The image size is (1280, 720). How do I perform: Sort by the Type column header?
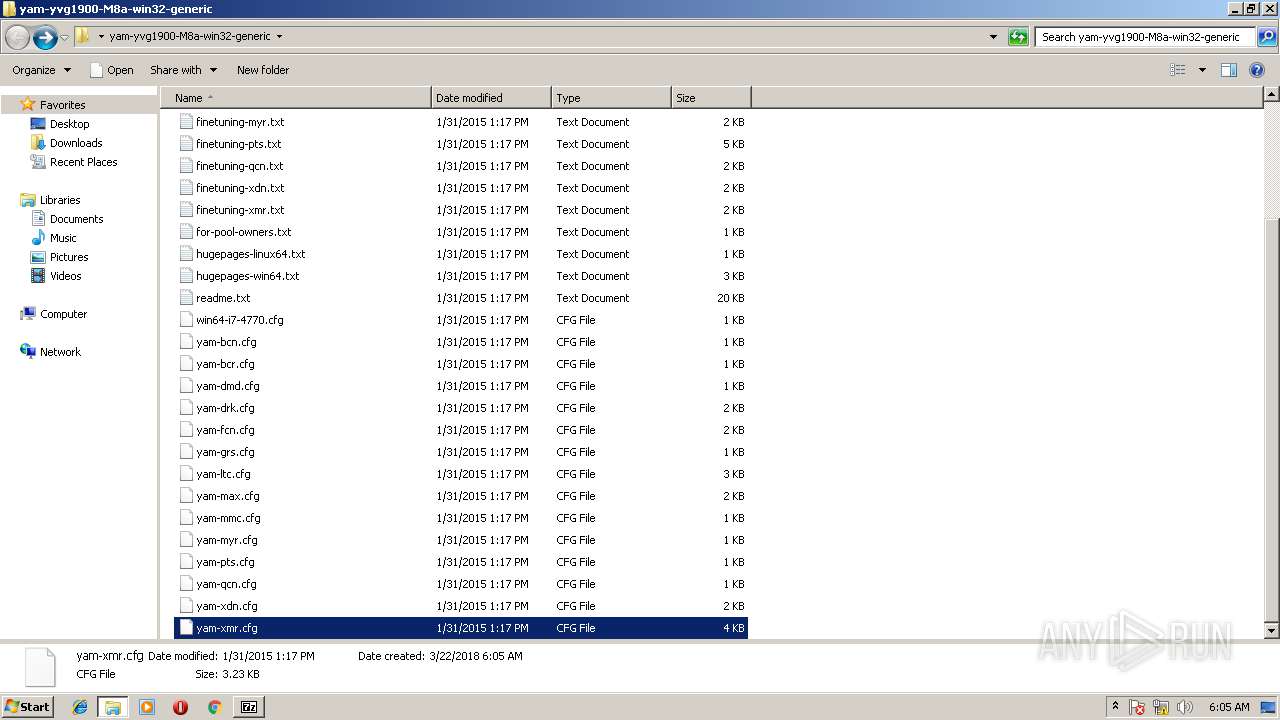coord(611,98)
